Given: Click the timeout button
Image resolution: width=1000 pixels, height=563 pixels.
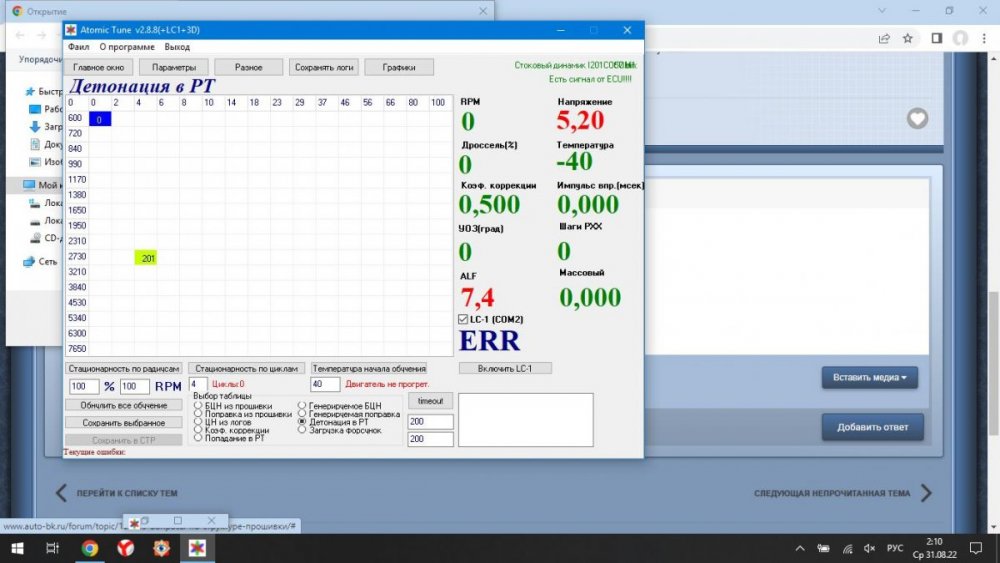Looking at the screenshot, I should coord(430,401).
